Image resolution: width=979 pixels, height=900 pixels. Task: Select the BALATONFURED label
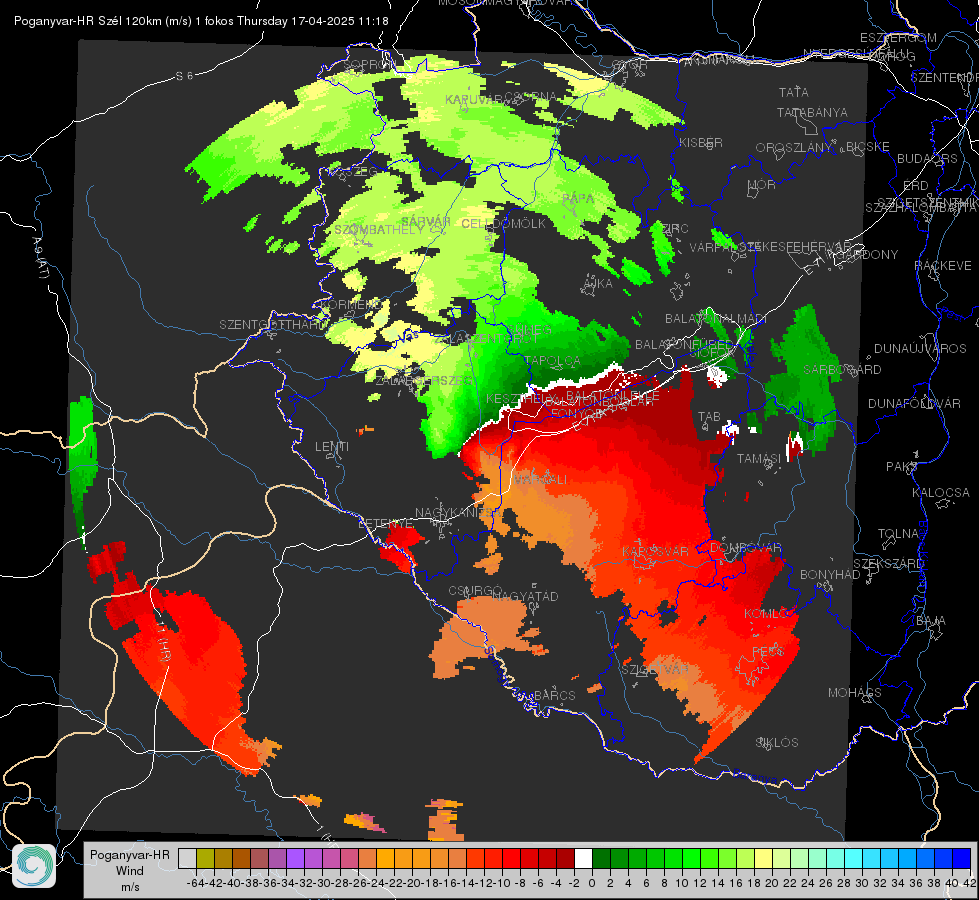pyautogui.click(x=684, y=345)
